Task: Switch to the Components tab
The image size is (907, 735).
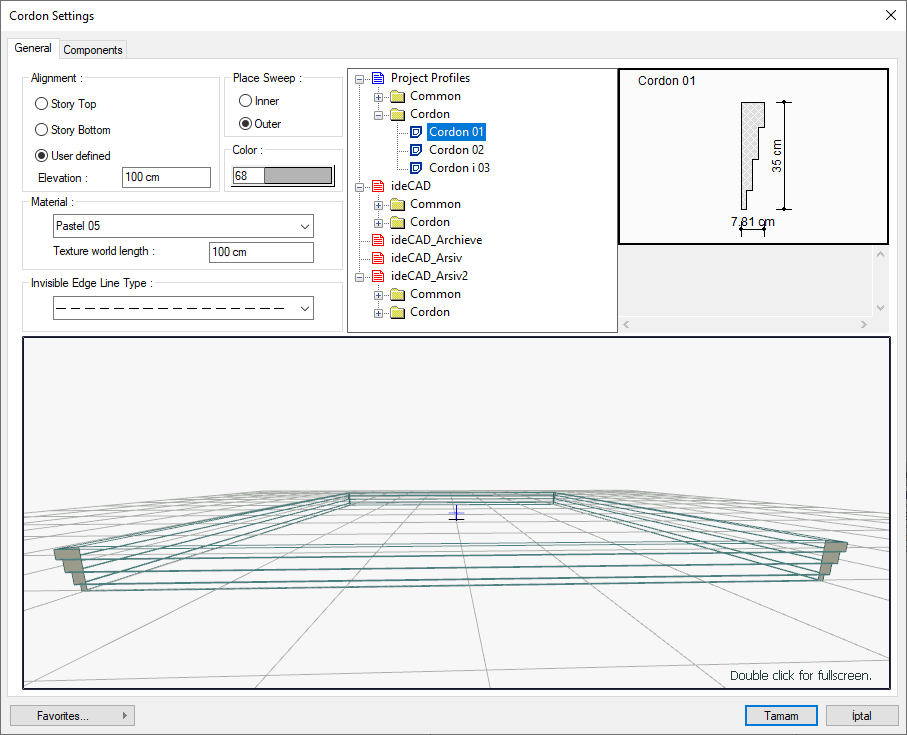Action: (93, 50)
